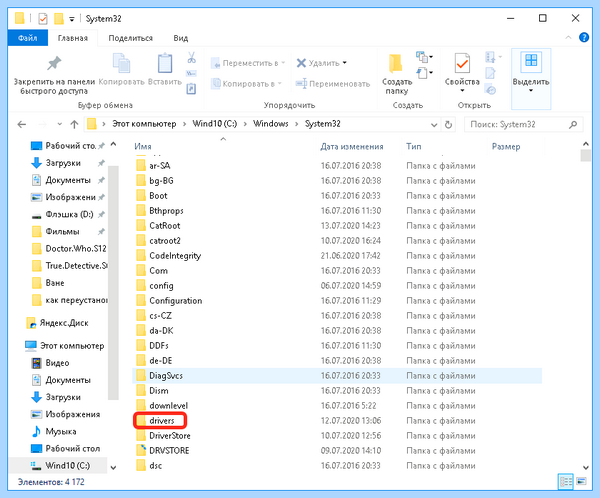Image resolution: width=600 pixels, height=498 pixels.
Task: Click the Up arrow navigation button
Action: pyautogui.click(x=74, y=124)
